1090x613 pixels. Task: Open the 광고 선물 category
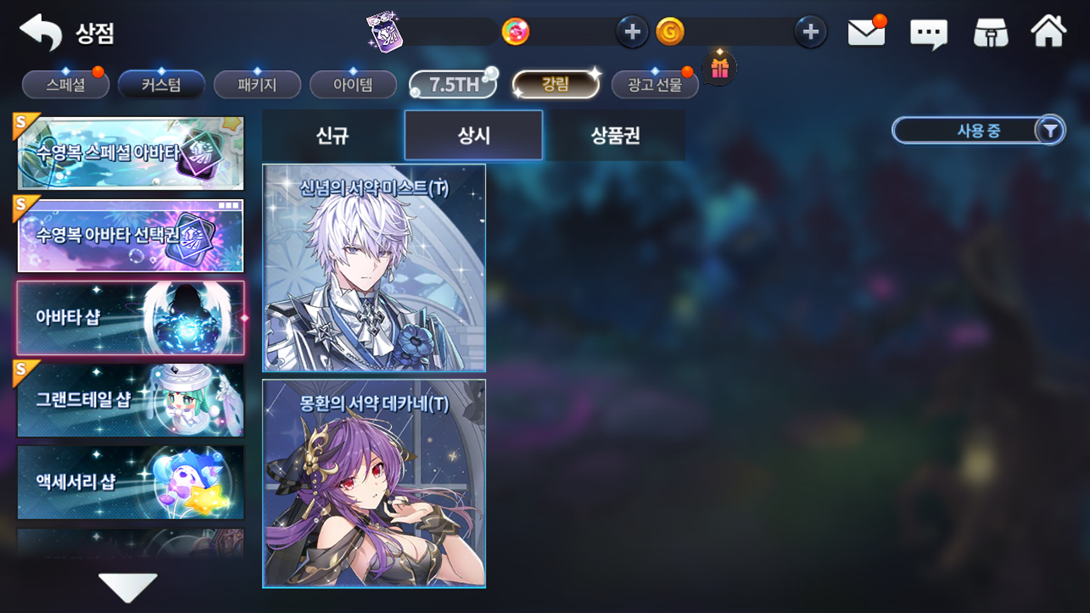[655, 85]
